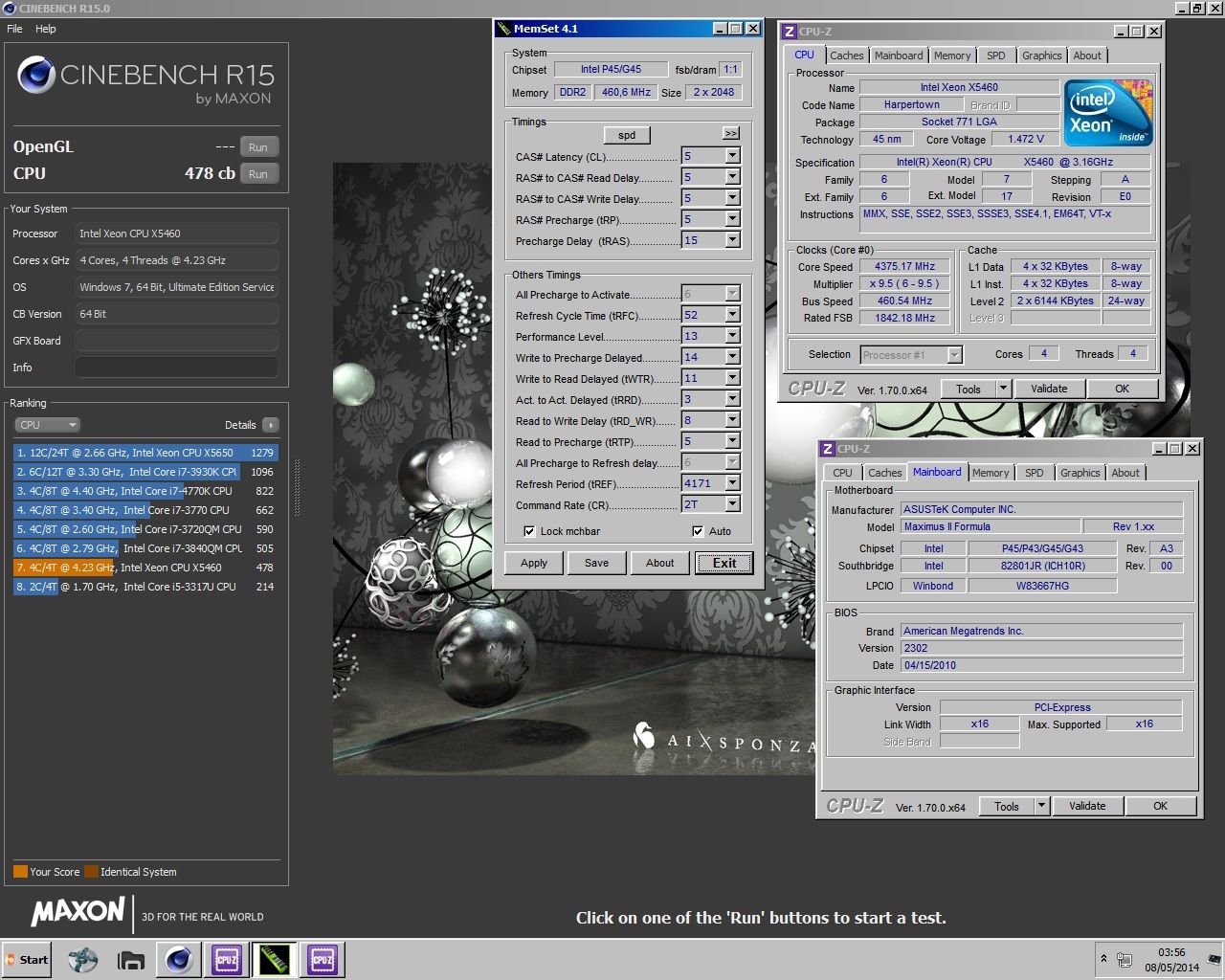Viewport: 1225px width, 980px height.
Task: Open the Windows Start button
Action: coord(26,960)
